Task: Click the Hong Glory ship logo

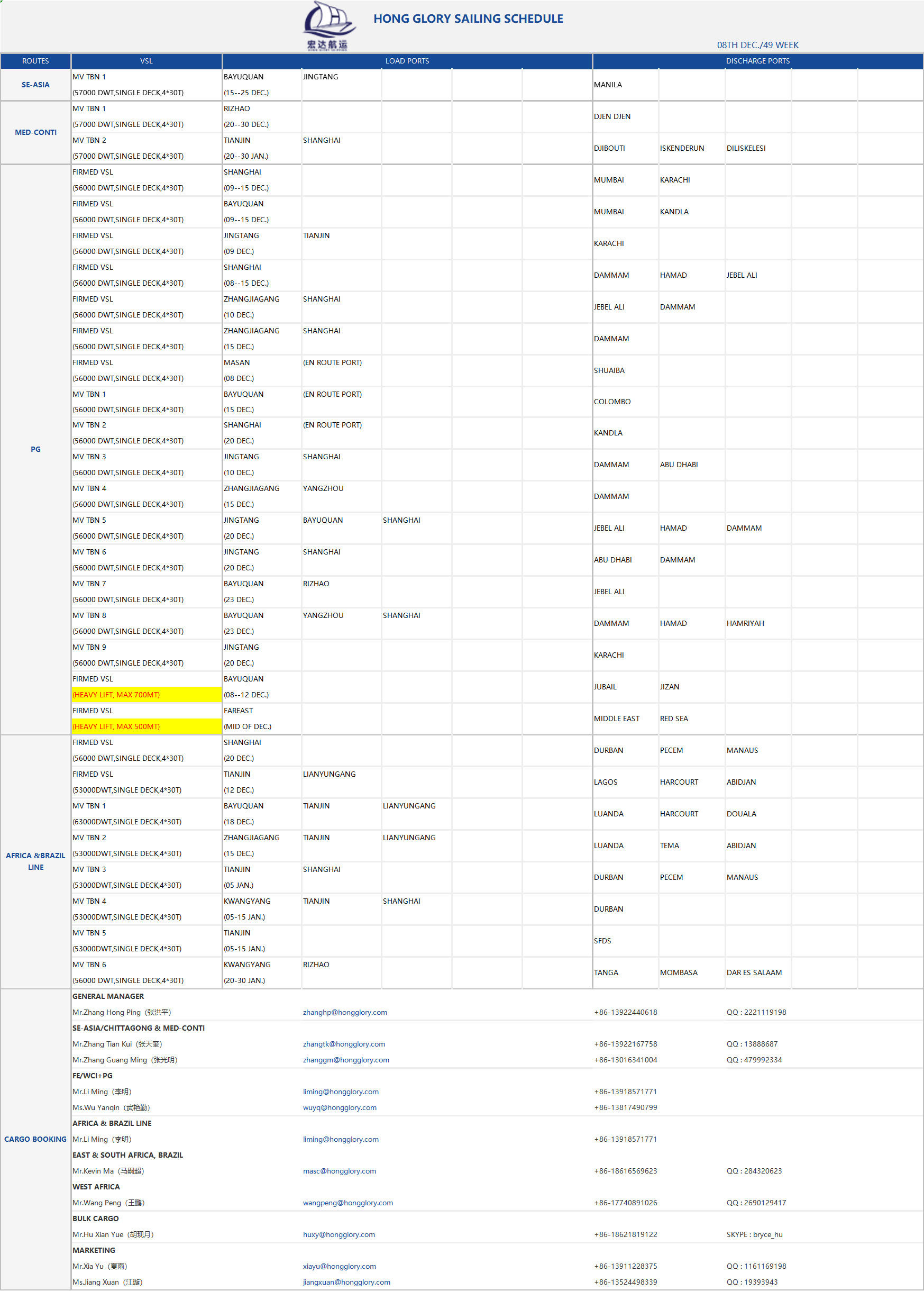Action: (x=328, y=25)
